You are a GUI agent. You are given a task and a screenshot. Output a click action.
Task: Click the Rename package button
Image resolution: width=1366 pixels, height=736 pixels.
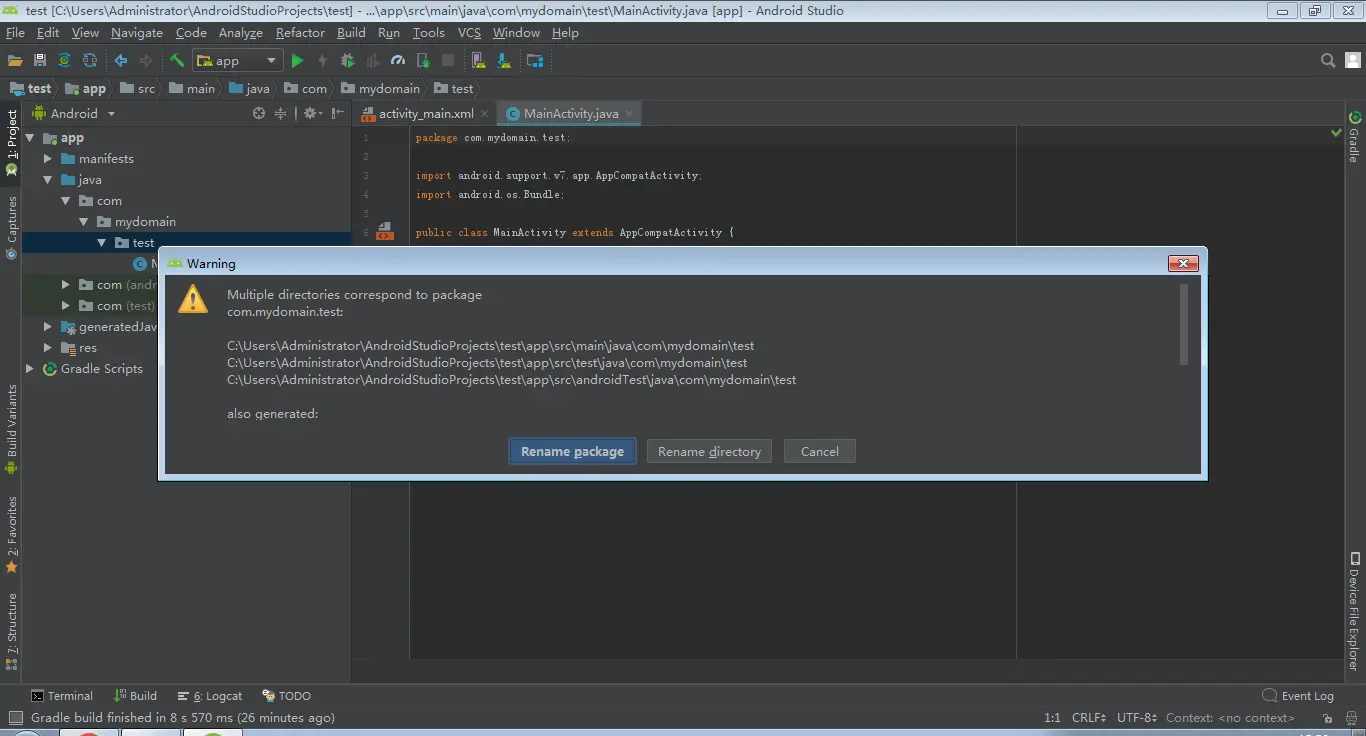pyautogui.click(x=573, y=452)
